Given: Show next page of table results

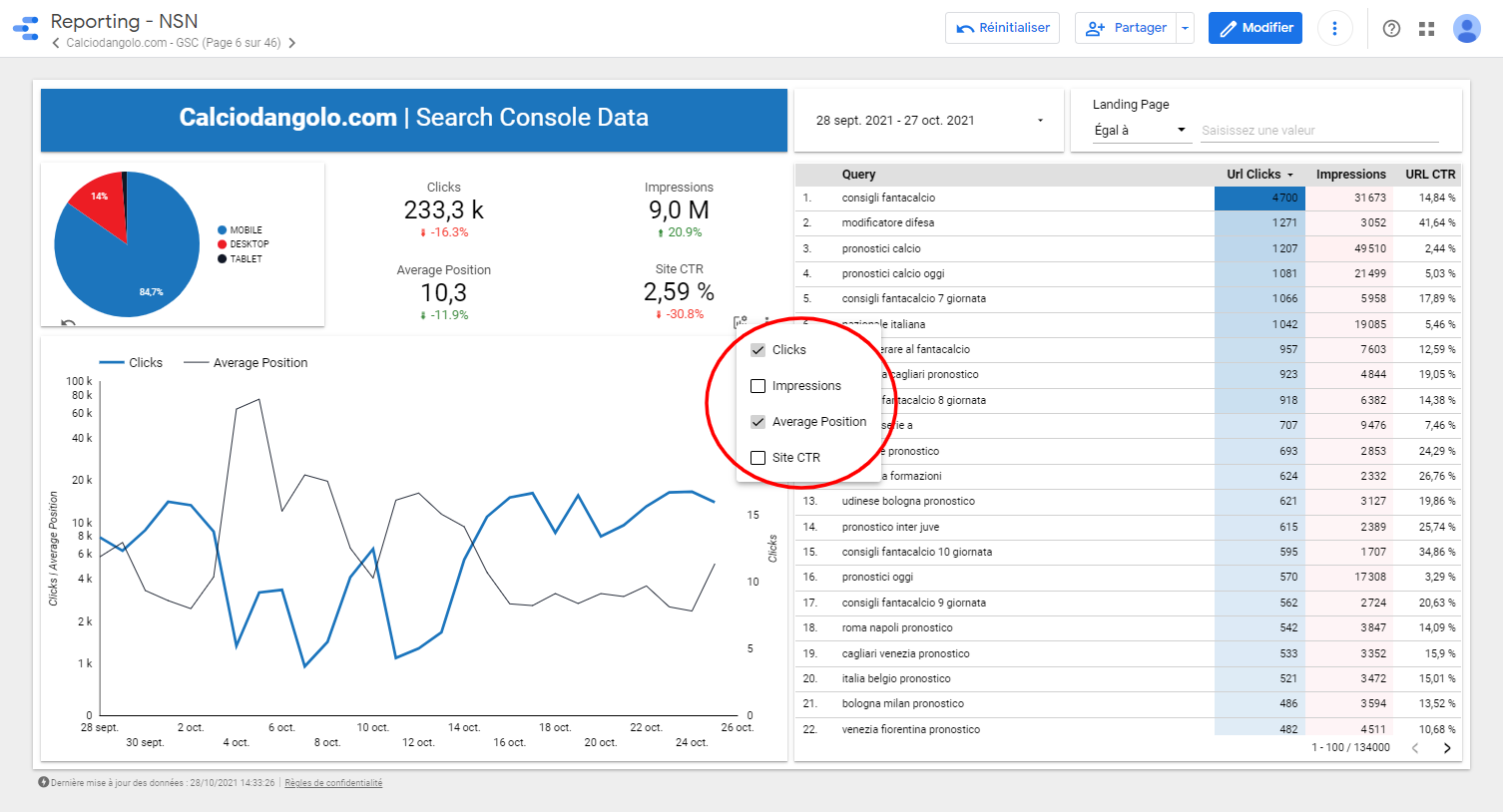Looking at the screenshot, I should click(x=1447, y=748).
